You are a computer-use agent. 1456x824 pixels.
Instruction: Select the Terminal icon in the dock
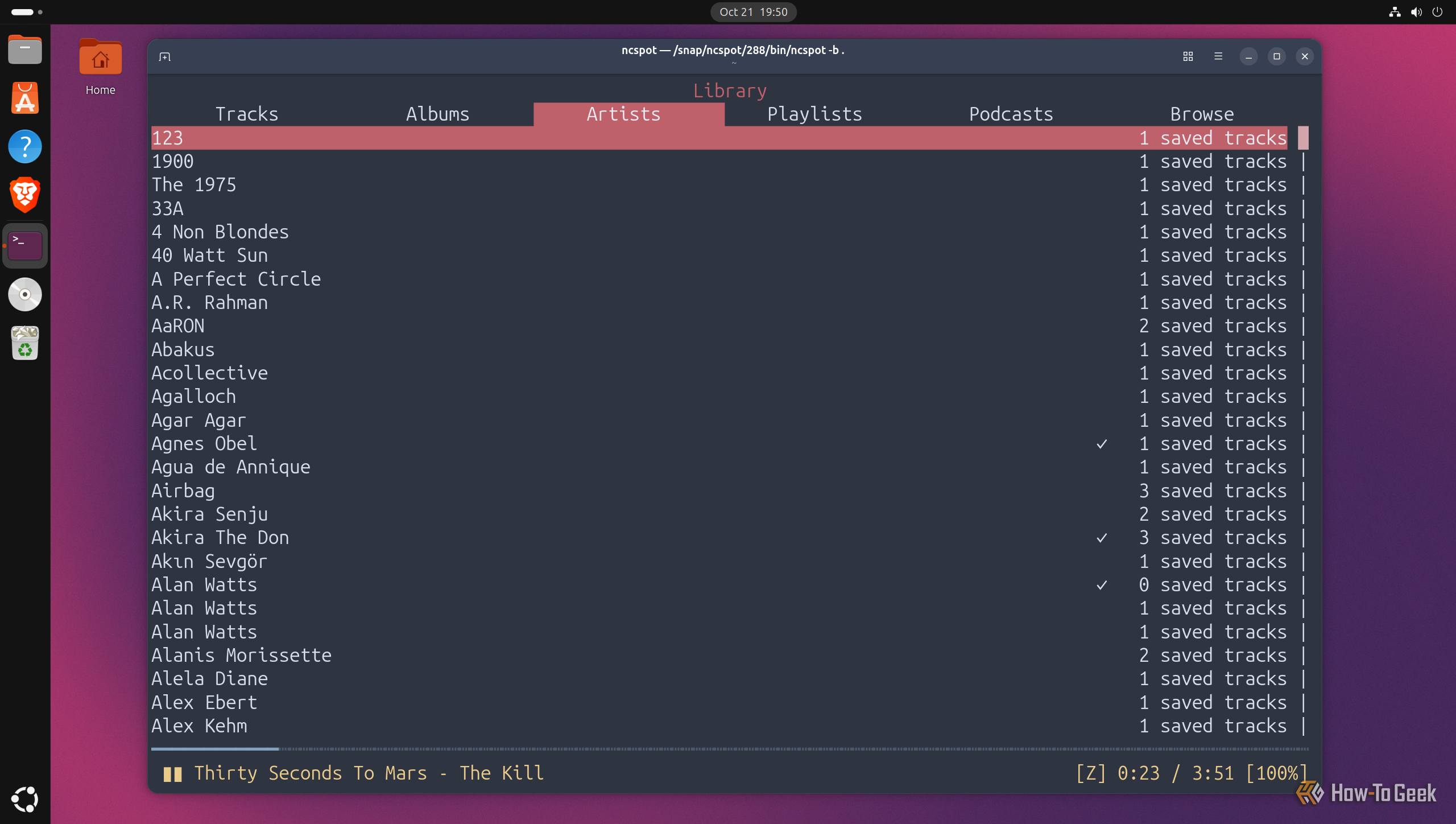tap(25, 246)
